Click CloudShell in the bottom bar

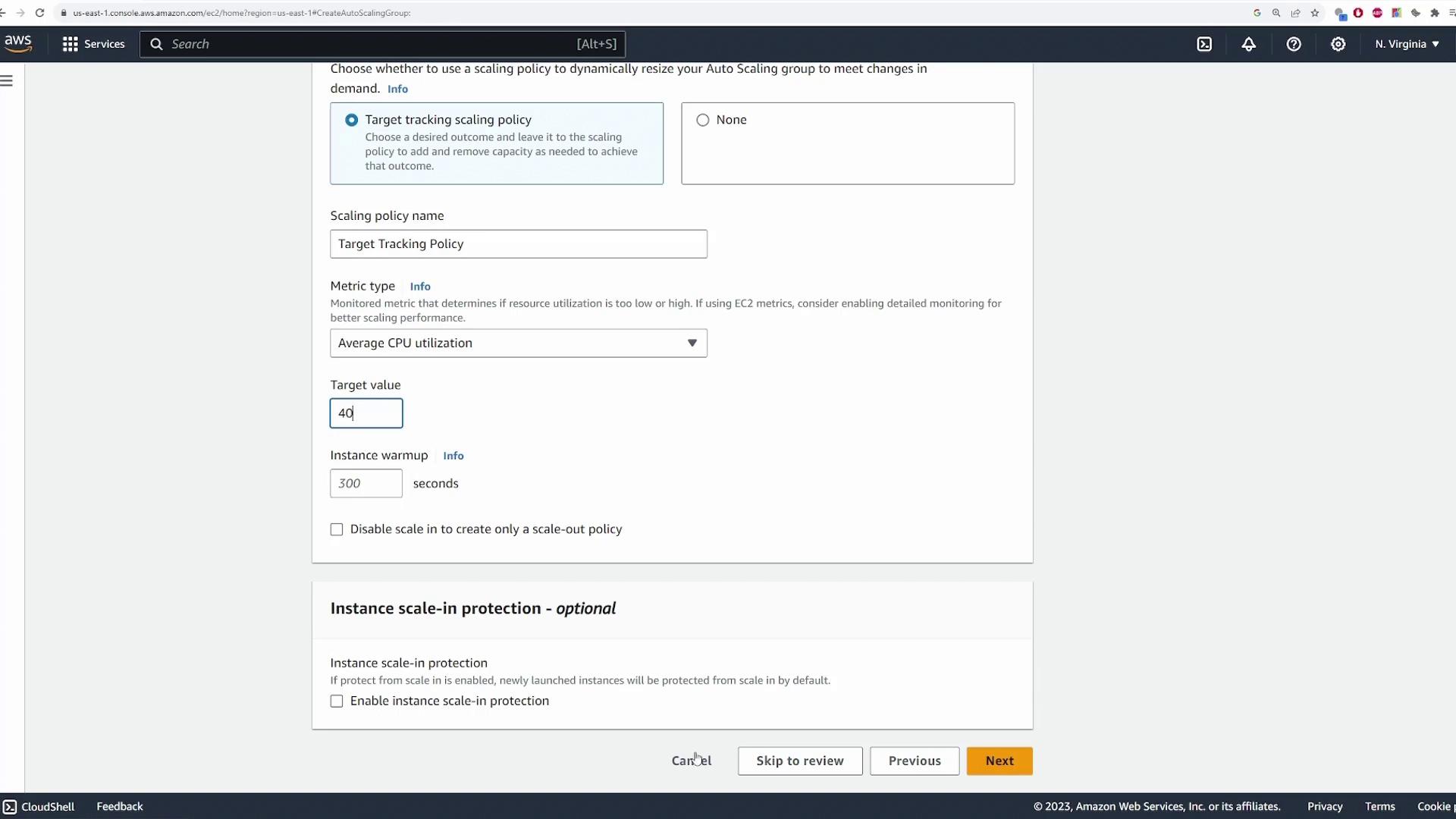pyautogui.click(x=39, y=806)
